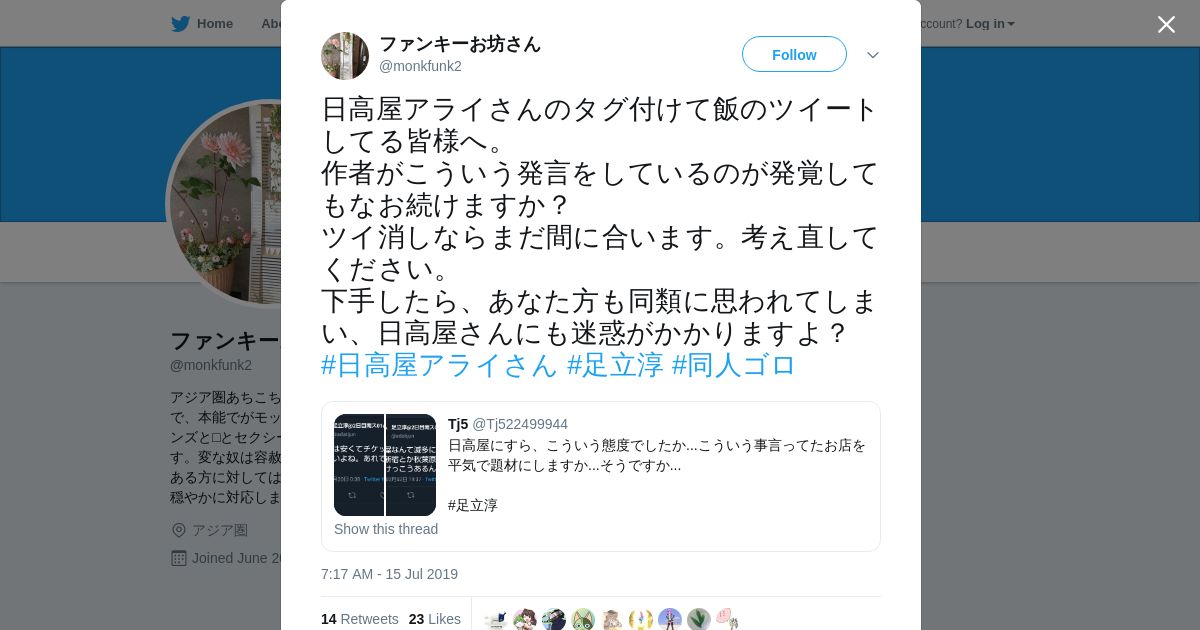
Task: View the 23 Likes list
Action: pyautogui.click(x=435, y=619)
